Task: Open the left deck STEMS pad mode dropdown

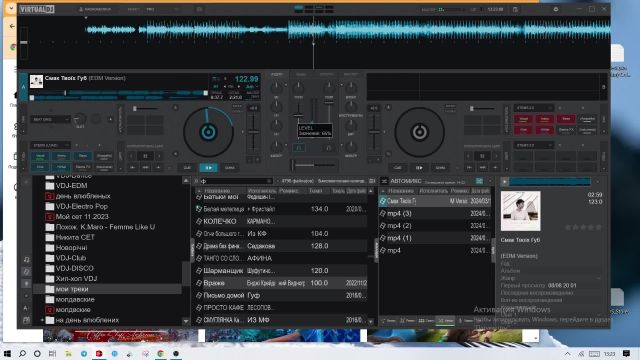Action: (x=51, y=145)
